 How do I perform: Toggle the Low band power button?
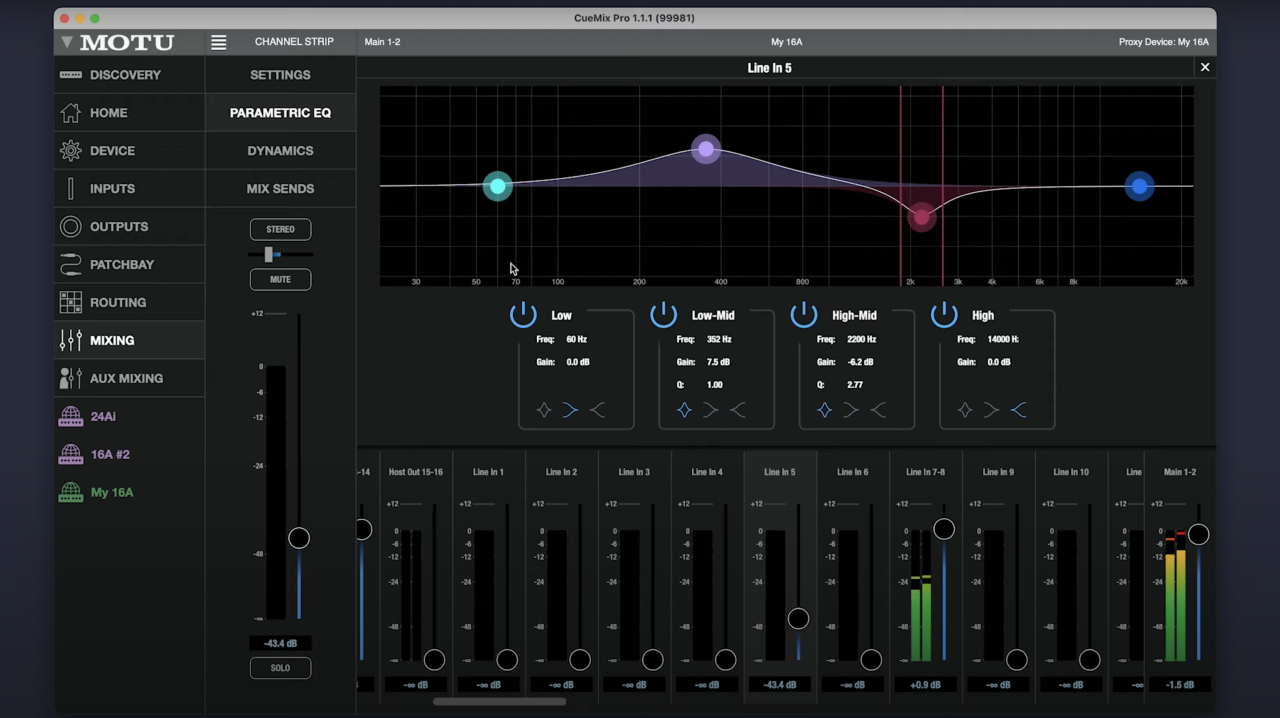tap(523, 315)
